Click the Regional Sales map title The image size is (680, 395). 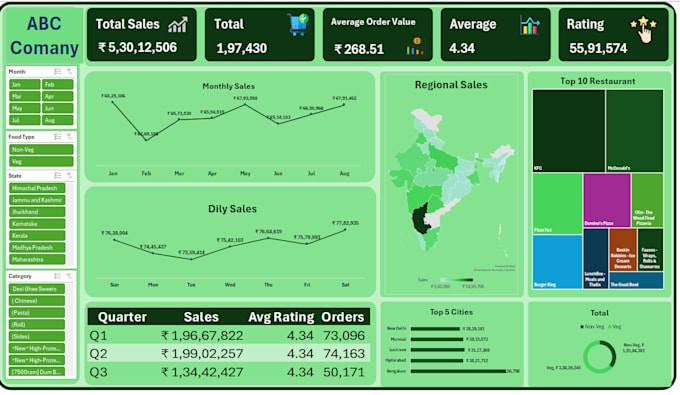[451, 85]
